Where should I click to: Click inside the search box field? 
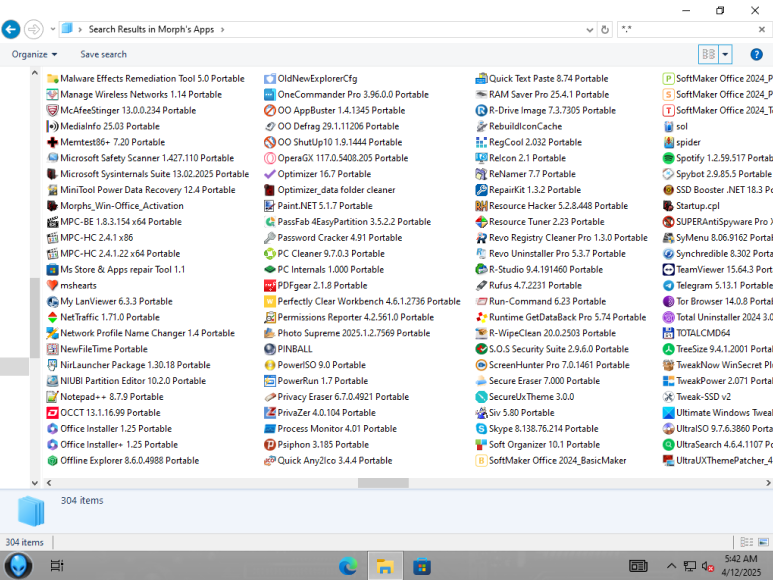coord(688,30)
